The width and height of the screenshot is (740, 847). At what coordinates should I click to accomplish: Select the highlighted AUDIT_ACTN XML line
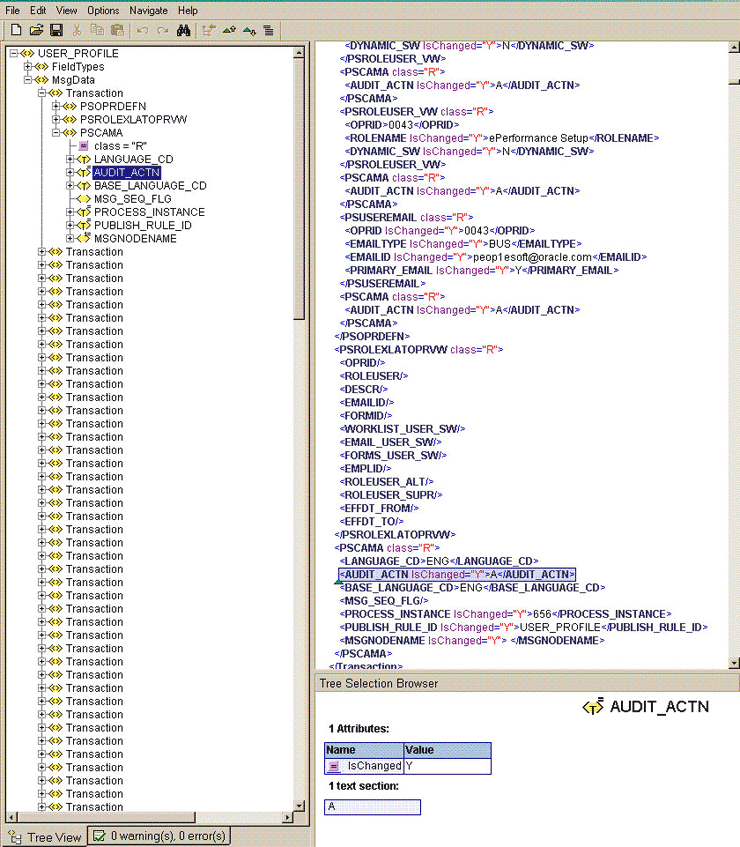(457, 574)
